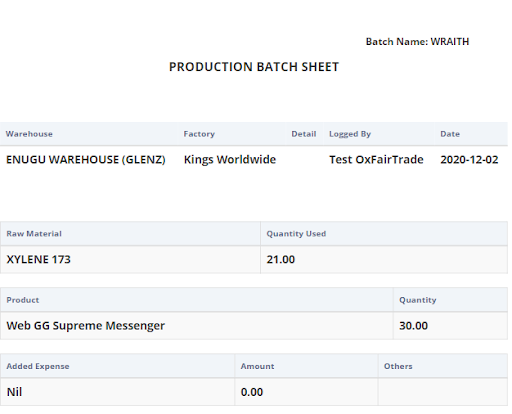Screen dimensions: 512x414
Task: Click the Product column header
Action: (x=23, y=300)
